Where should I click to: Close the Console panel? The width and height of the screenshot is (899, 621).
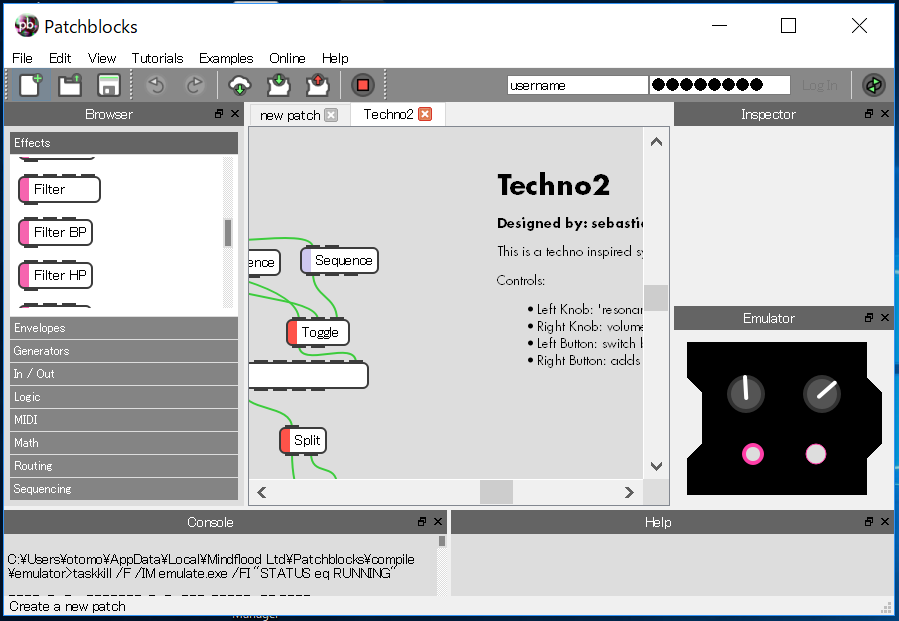[437, 521]
